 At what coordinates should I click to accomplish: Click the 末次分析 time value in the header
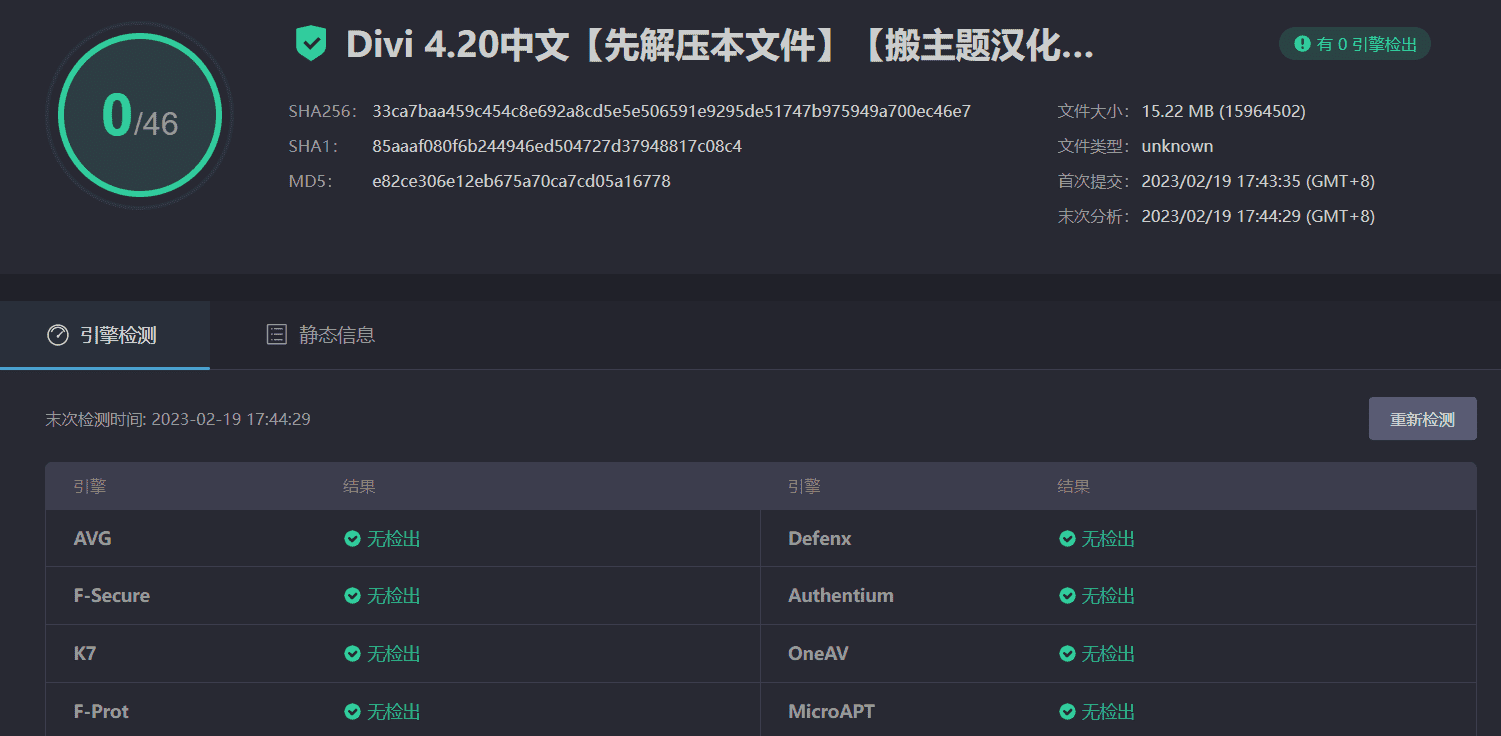coord(1258,216)
